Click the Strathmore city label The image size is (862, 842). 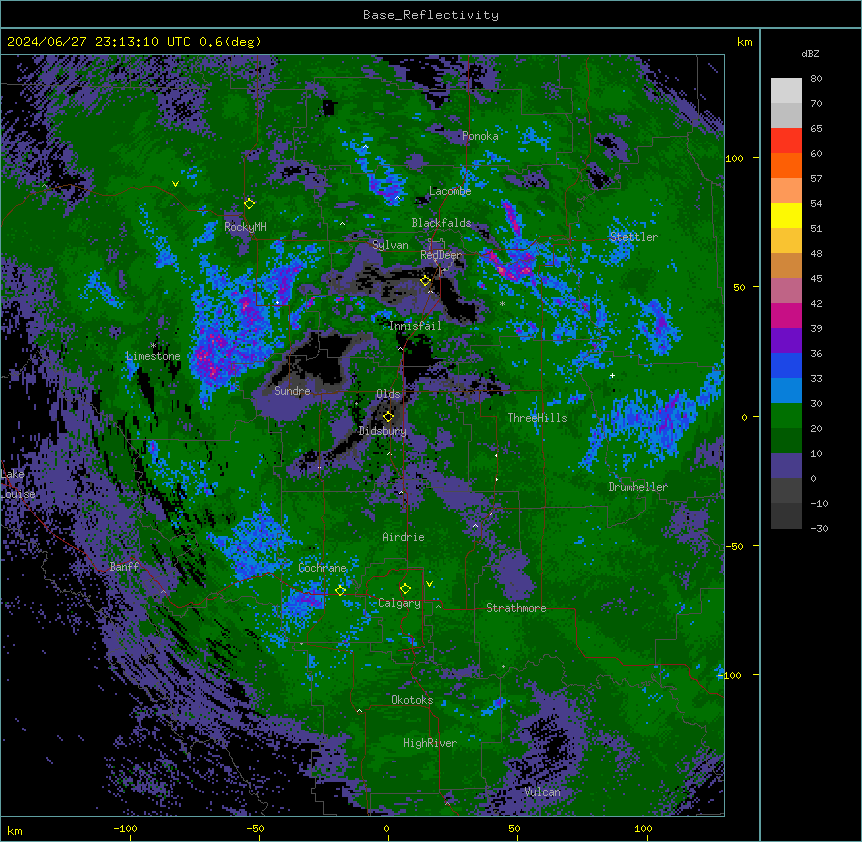point(516,608)
